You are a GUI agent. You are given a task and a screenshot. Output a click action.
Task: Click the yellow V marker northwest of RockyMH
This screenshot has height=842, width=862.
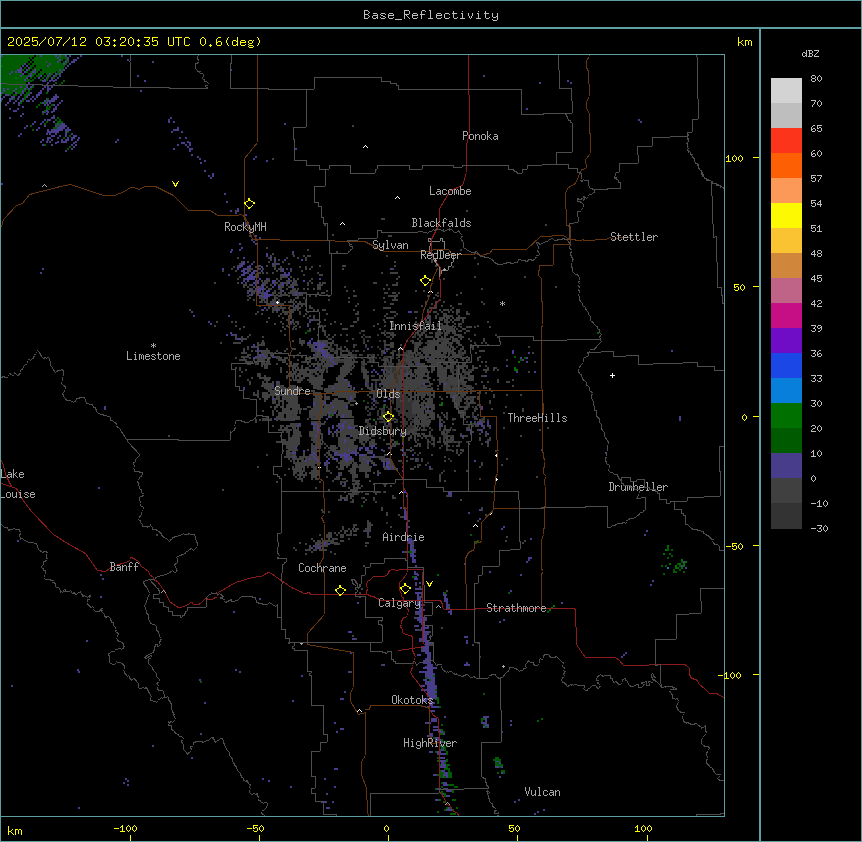click(x=175, y=184)
